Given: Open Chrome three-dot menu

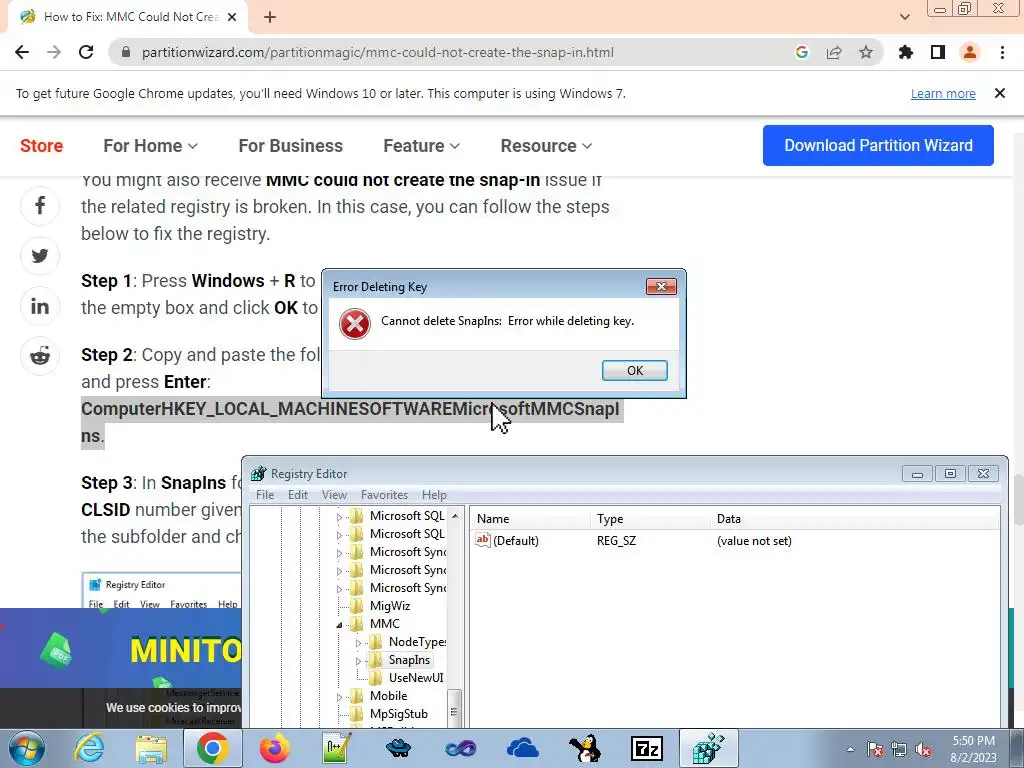Looking at the screenshot, I should click(x=1002, y=52).
